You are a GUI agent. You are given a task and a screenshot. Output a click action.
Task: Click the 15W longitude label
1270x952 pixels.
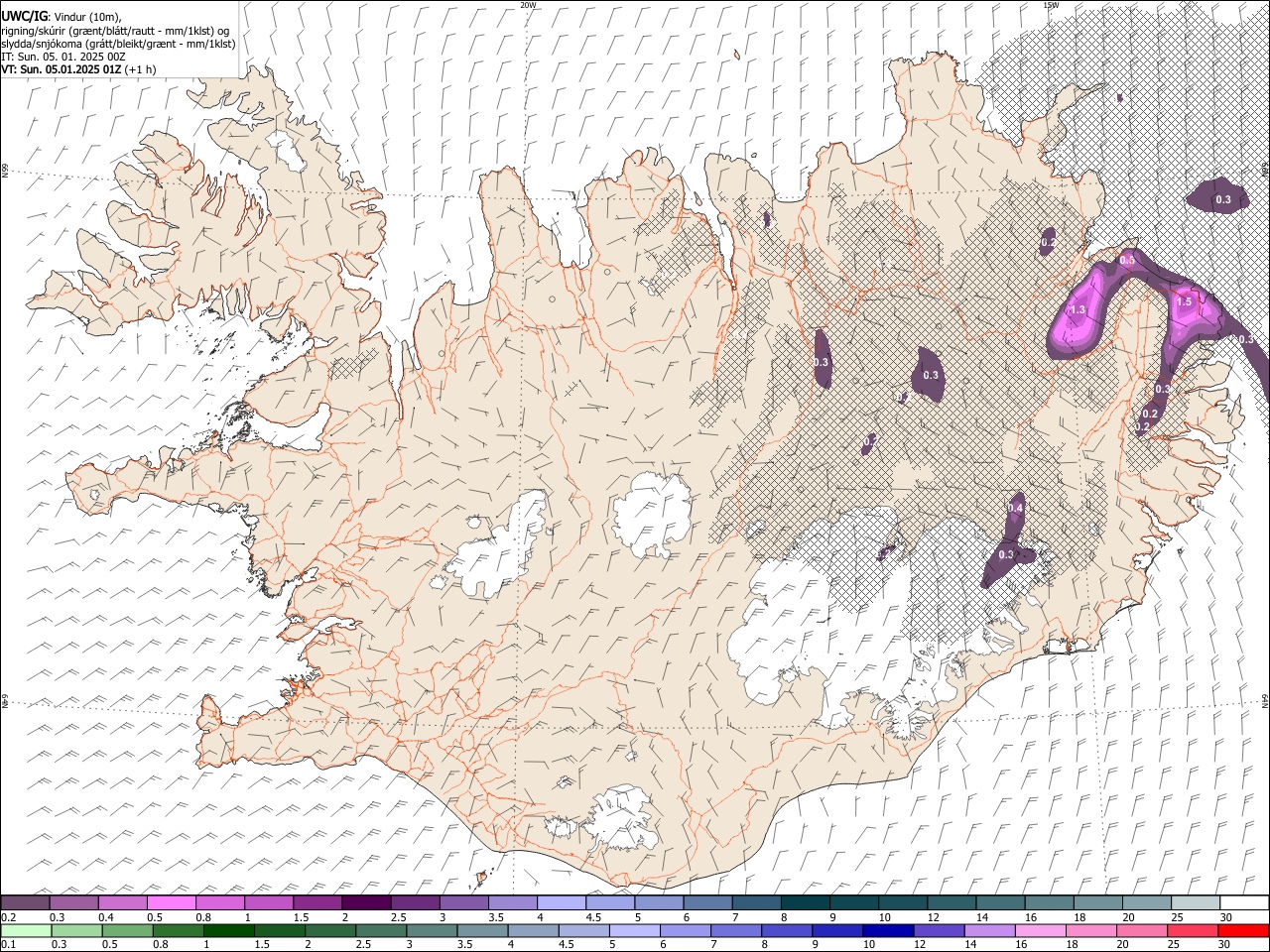1051,5
